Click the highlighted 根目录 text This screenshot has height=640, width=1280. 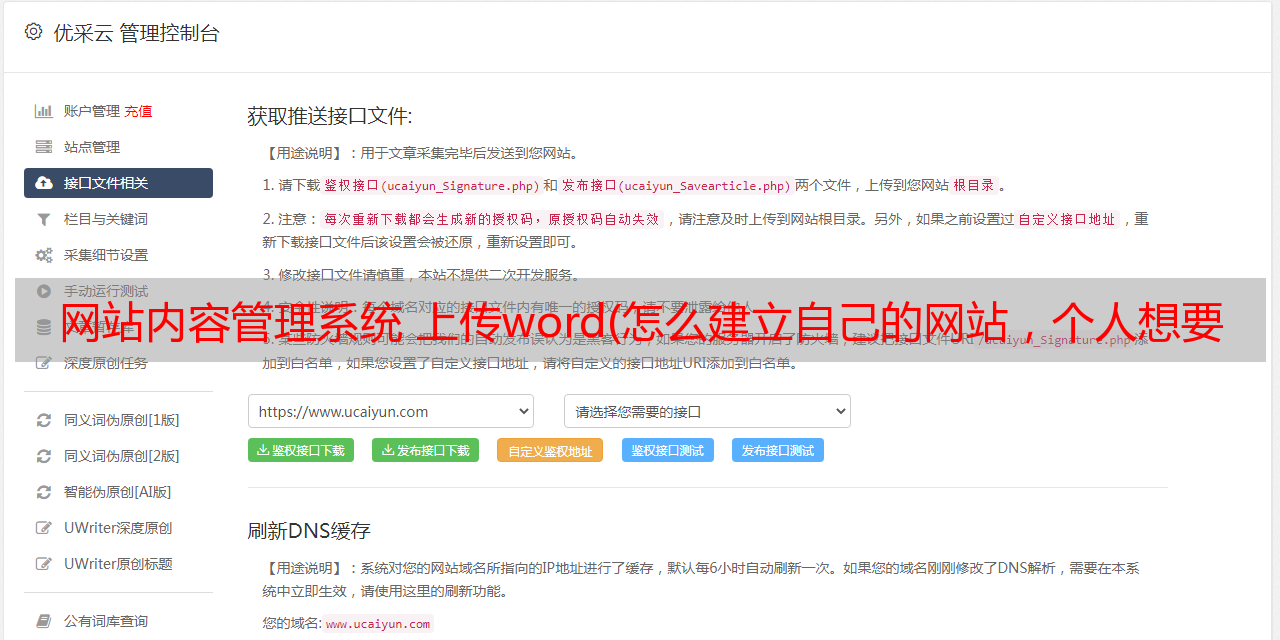point(974,185)
